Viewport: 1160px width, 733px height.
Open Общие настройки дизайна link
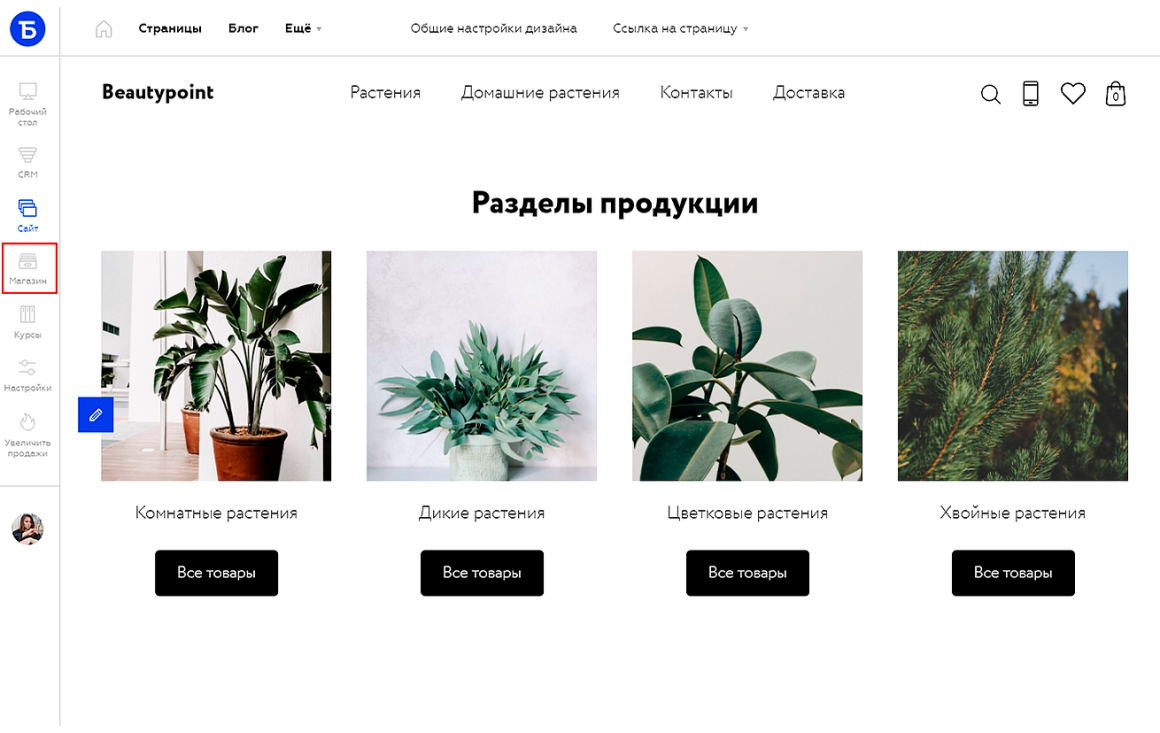click(x=493, y=28)
